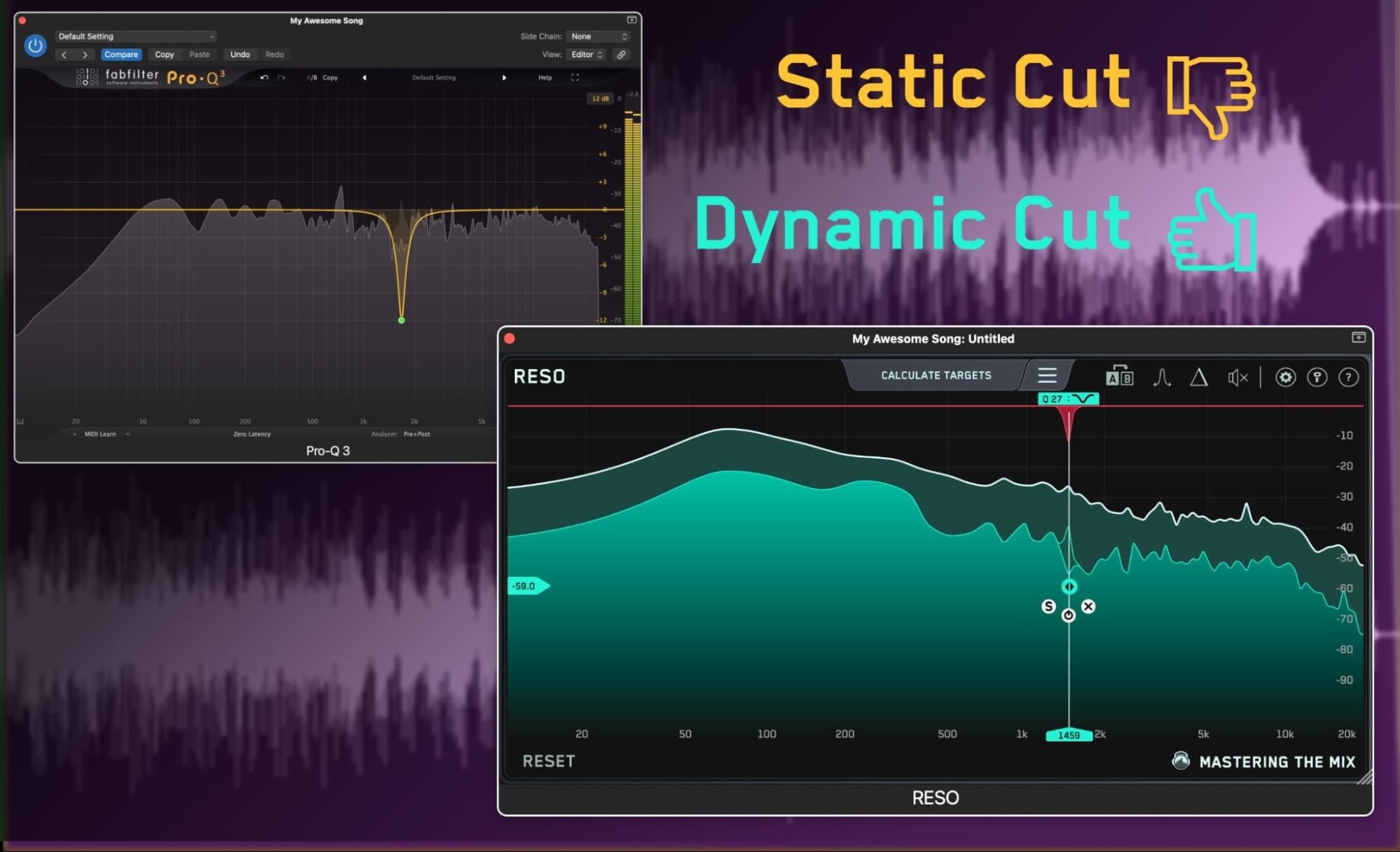
Task: Toggle the RESO delta triangle icon
Action: 1199,377
